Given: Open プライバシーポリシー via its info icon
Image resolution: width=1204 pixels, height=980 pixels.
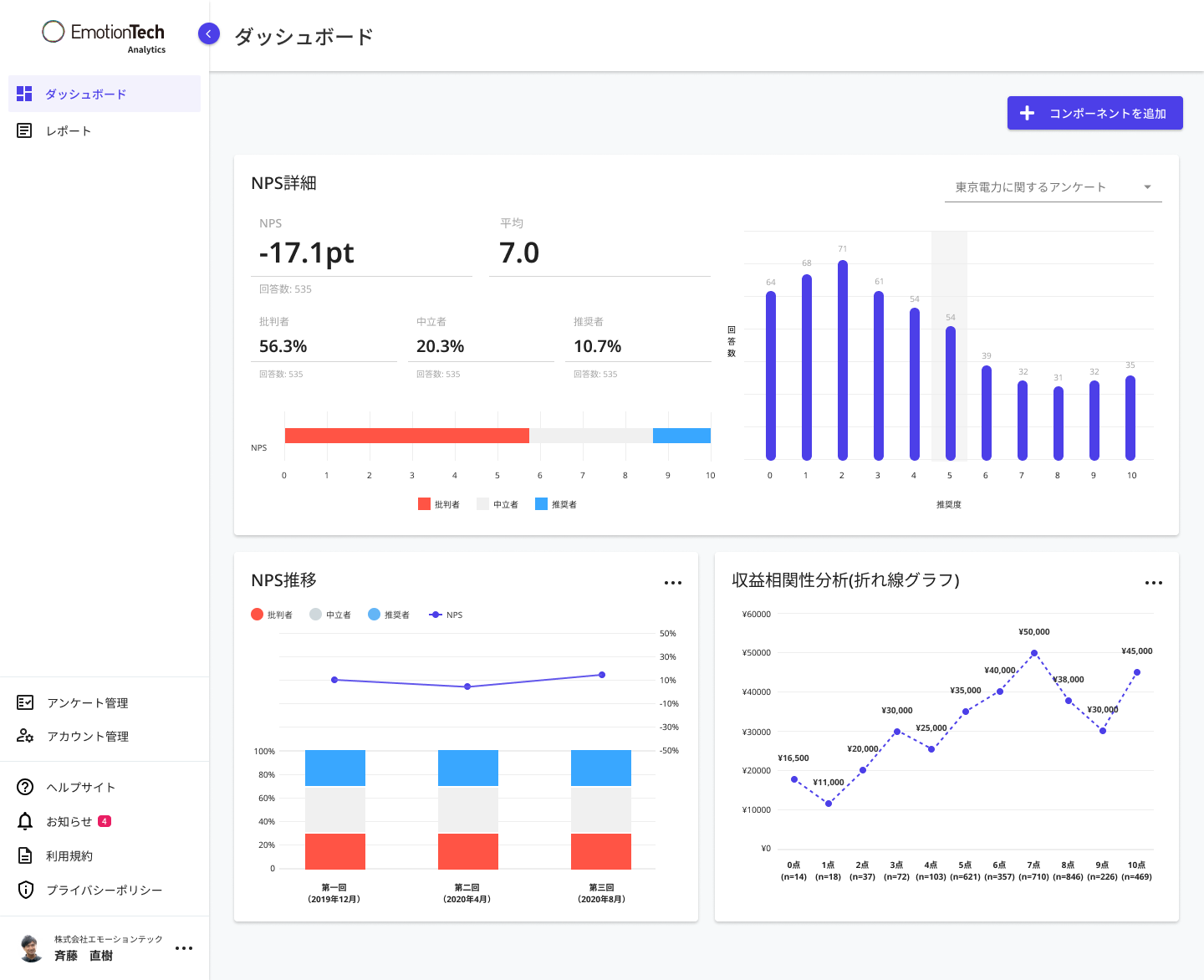Looking at the screenshot, I should [24, 890].
